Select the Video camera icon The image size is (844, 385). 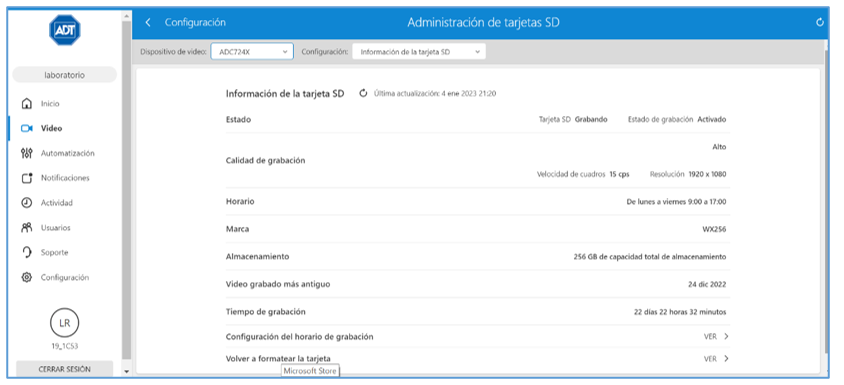tap(26, 128)
